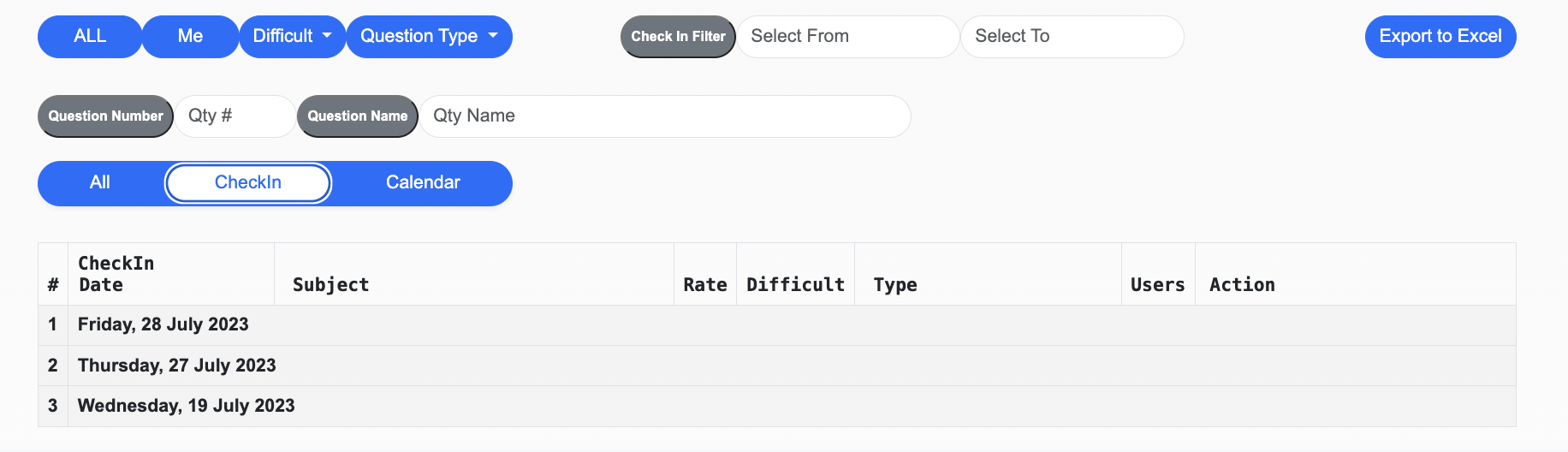This screenshot has width=1568, height=452.
Task: Click the Qty Name search field
Action: pyautogui.click(x=664, y=116)
